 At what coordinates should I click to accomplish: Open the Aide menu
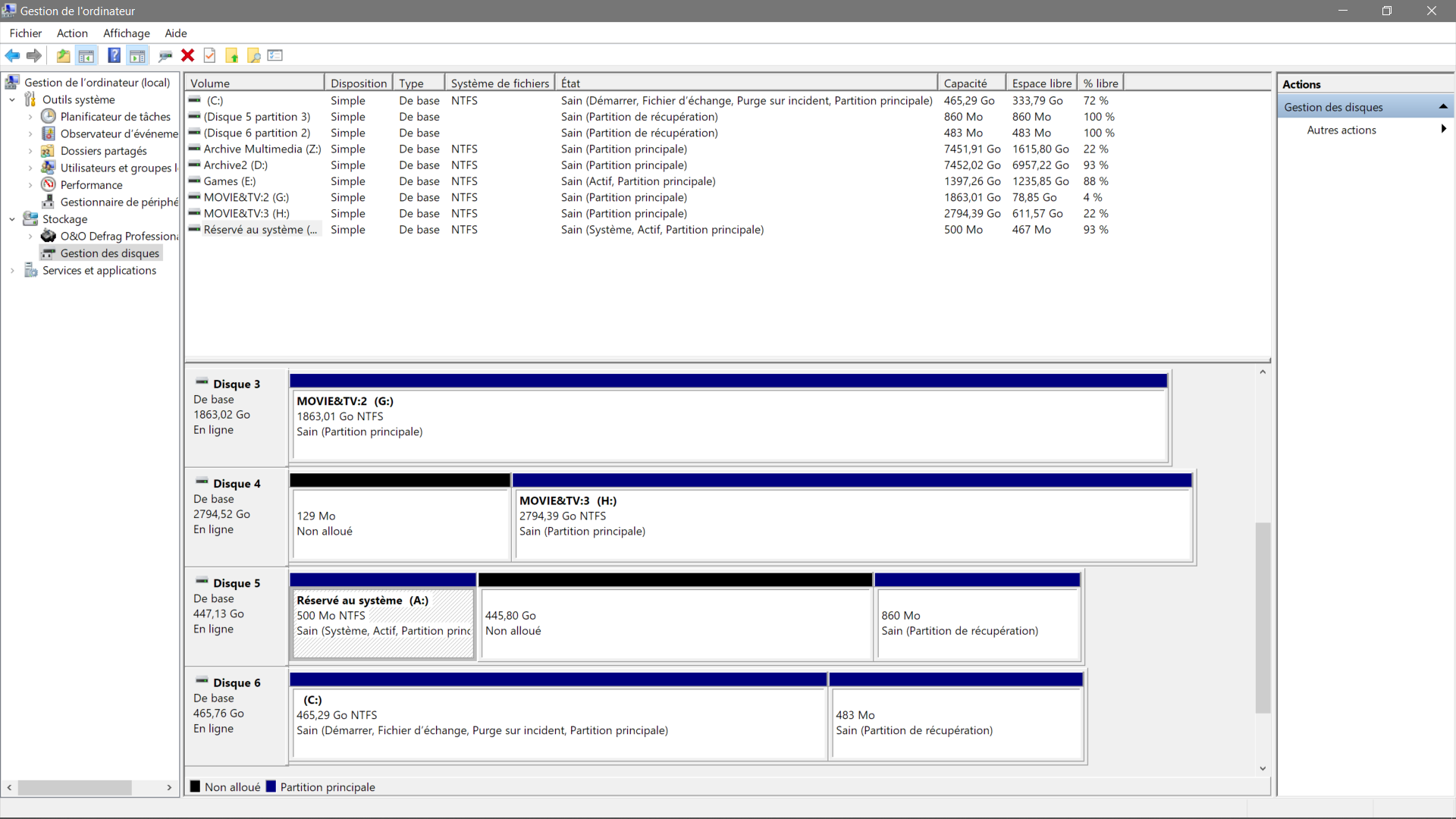[176, 33]
